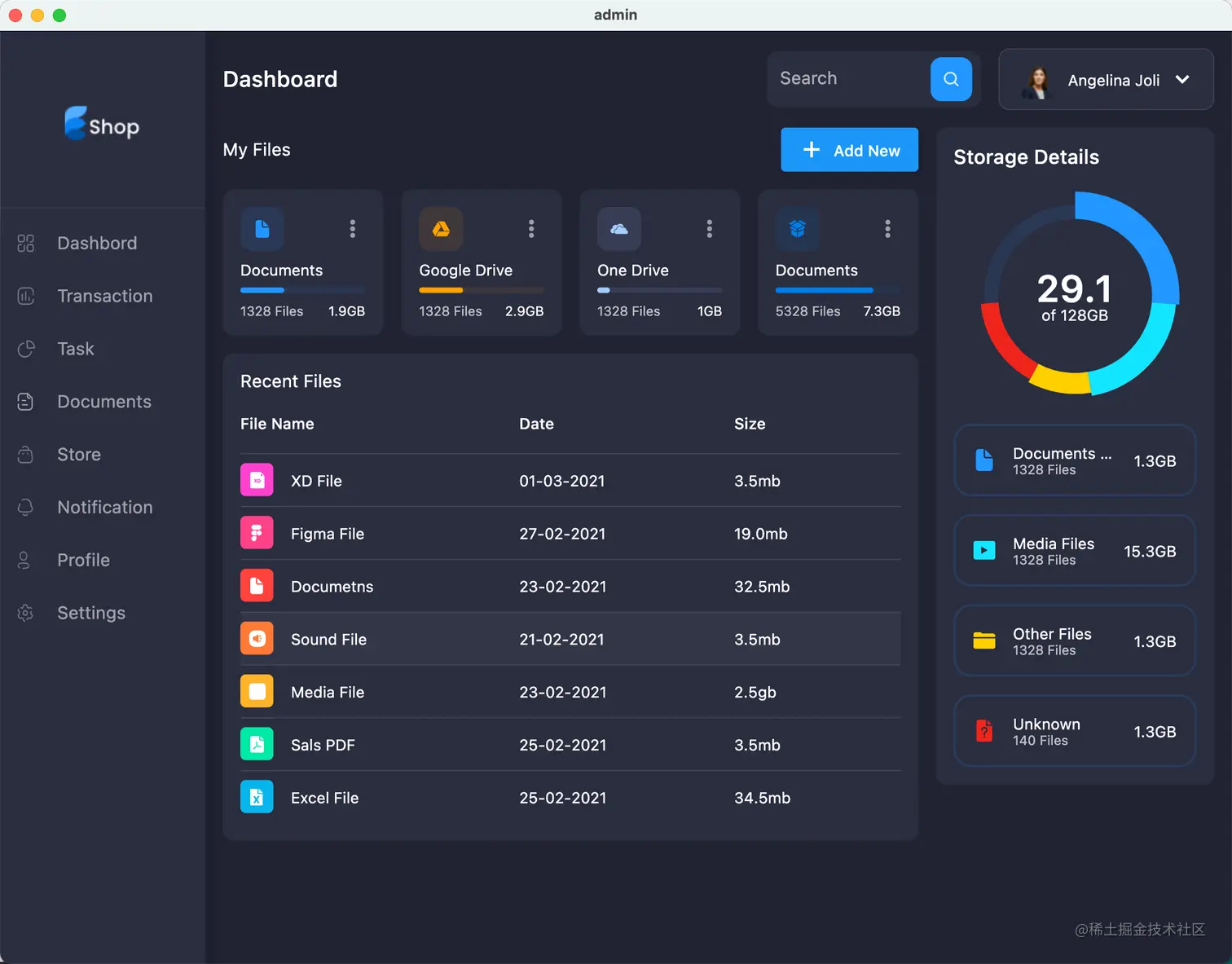Viewport: 1232px width, 964px height.
Task: Click the Transaction chart icon in sidebar
Action: pos(26,296)
